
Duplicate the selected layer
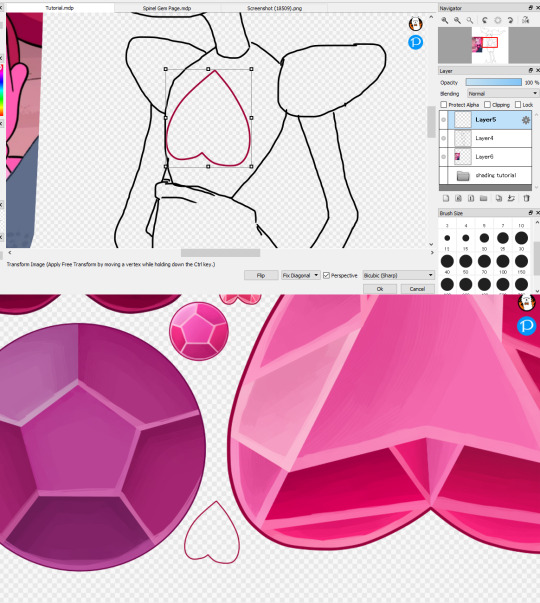click(498, 198)
